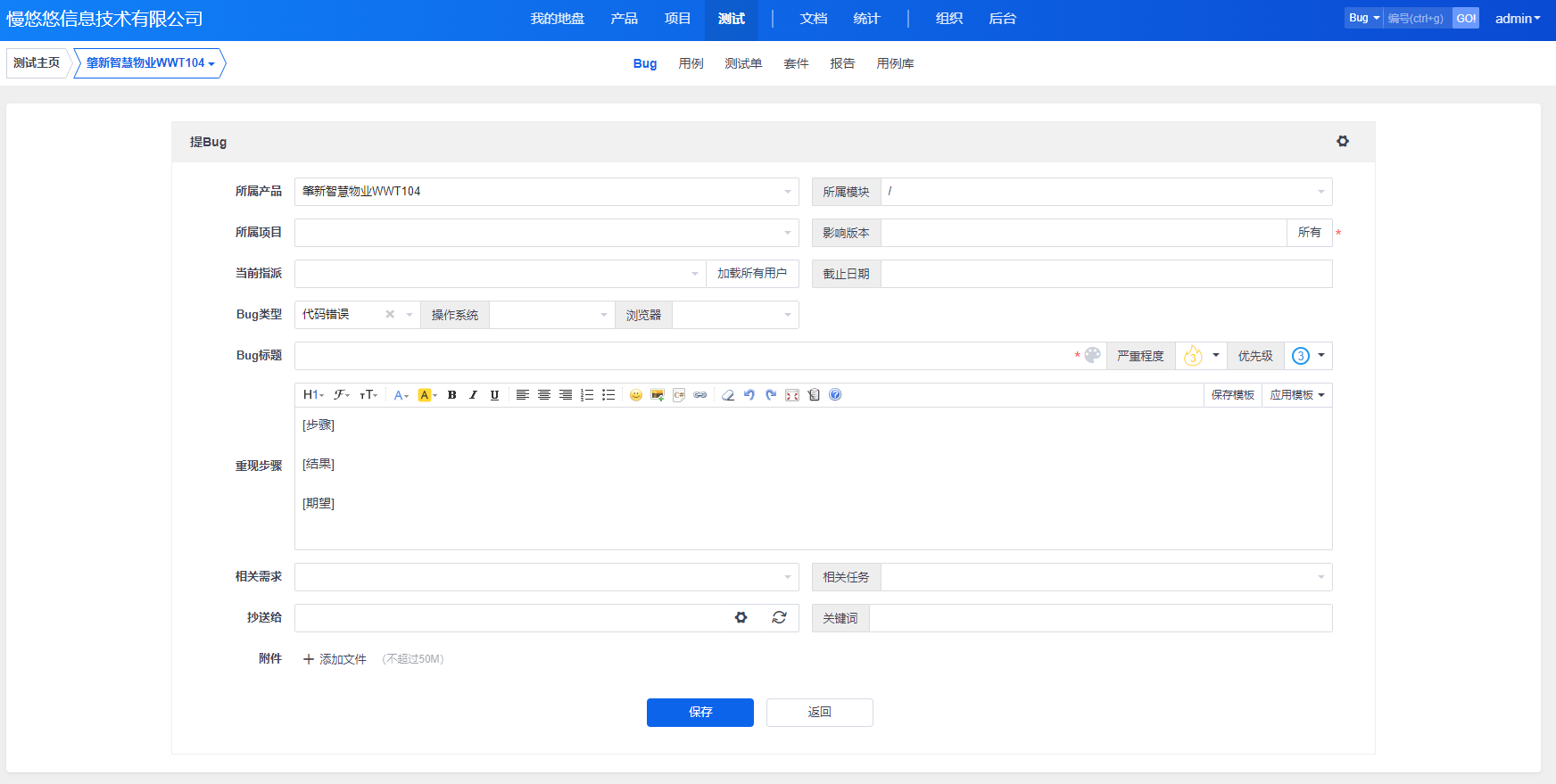Screen dimensions: 1556x784
Task: Open the Bug title color palette picker
Action: 1092,355
